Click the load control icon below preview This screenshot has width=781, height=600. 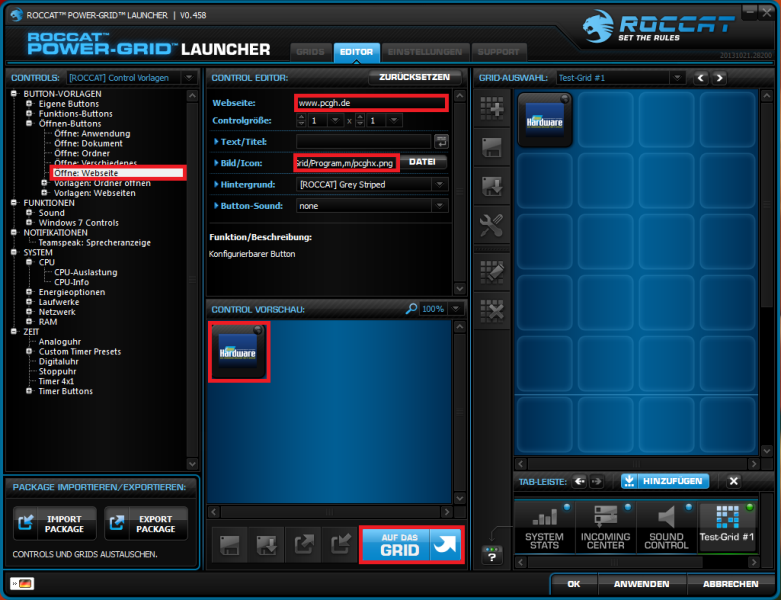[266, 545]
